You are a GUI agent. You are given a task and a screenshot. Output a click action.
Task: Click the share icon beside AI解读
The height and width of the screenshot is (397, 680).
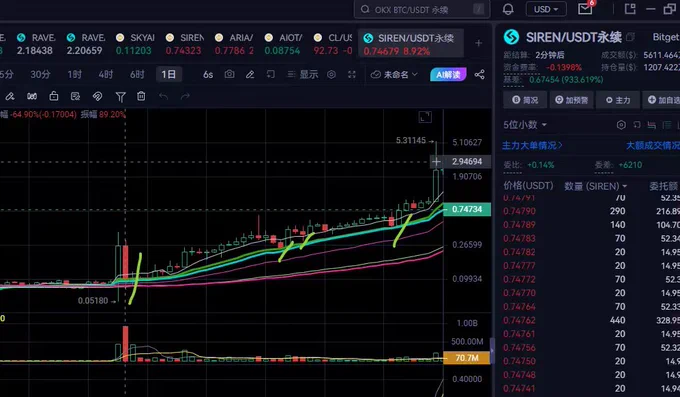coord(479,75)
